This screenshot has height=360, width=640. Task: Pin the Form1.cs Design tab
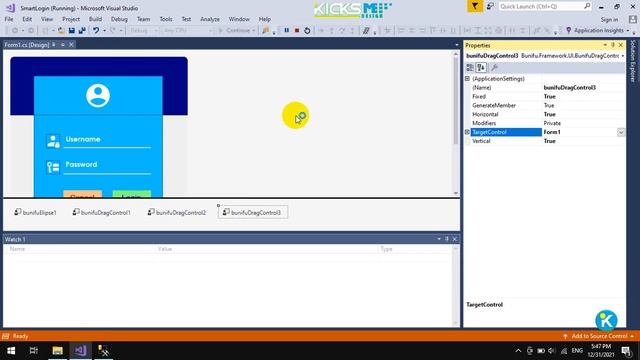[53, 44]
